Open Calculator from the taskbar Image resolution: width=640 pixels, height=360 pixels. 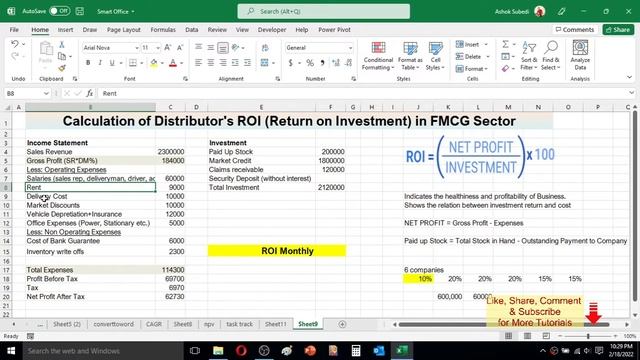[356, 351]
